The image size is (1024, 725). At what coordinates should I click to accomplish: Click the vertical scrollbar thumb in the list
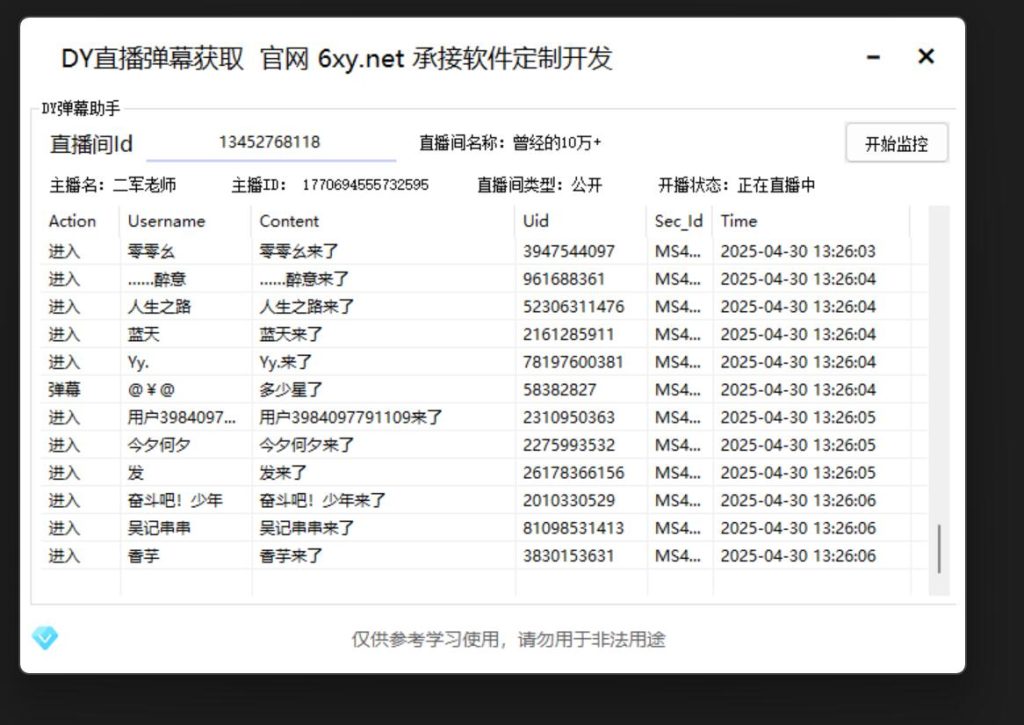point(939,548)
